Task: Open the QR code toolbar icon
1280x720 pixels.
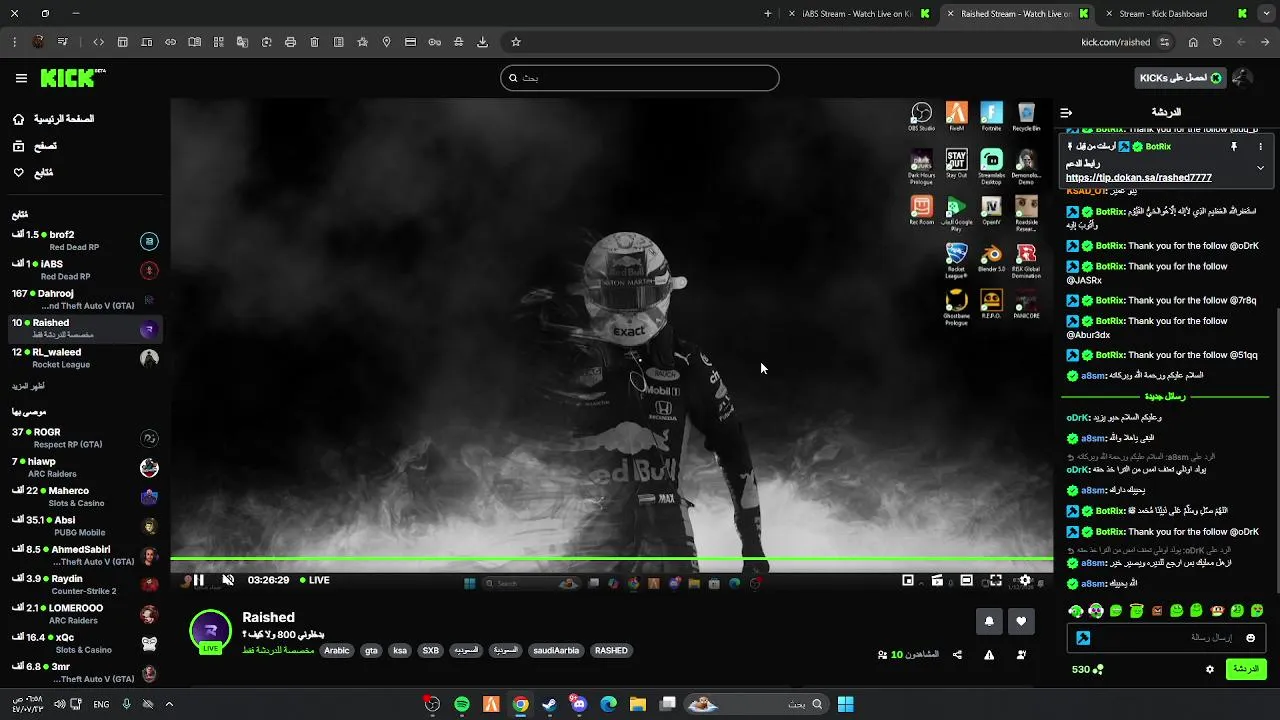Action: pos(218,42)
